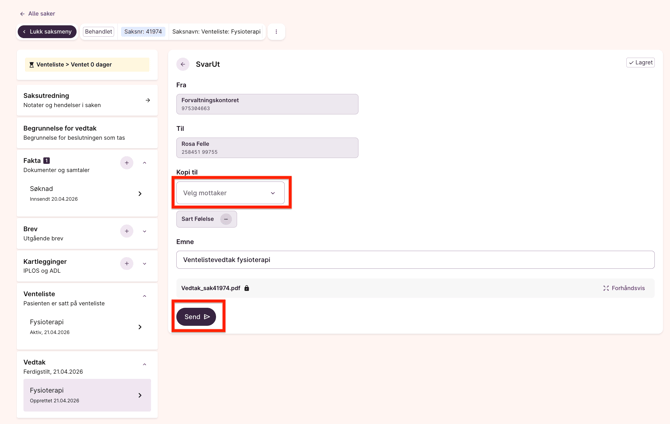Open the Søknad document entry
The height and width of the screenshot is (424, 670).
[87, 193]
